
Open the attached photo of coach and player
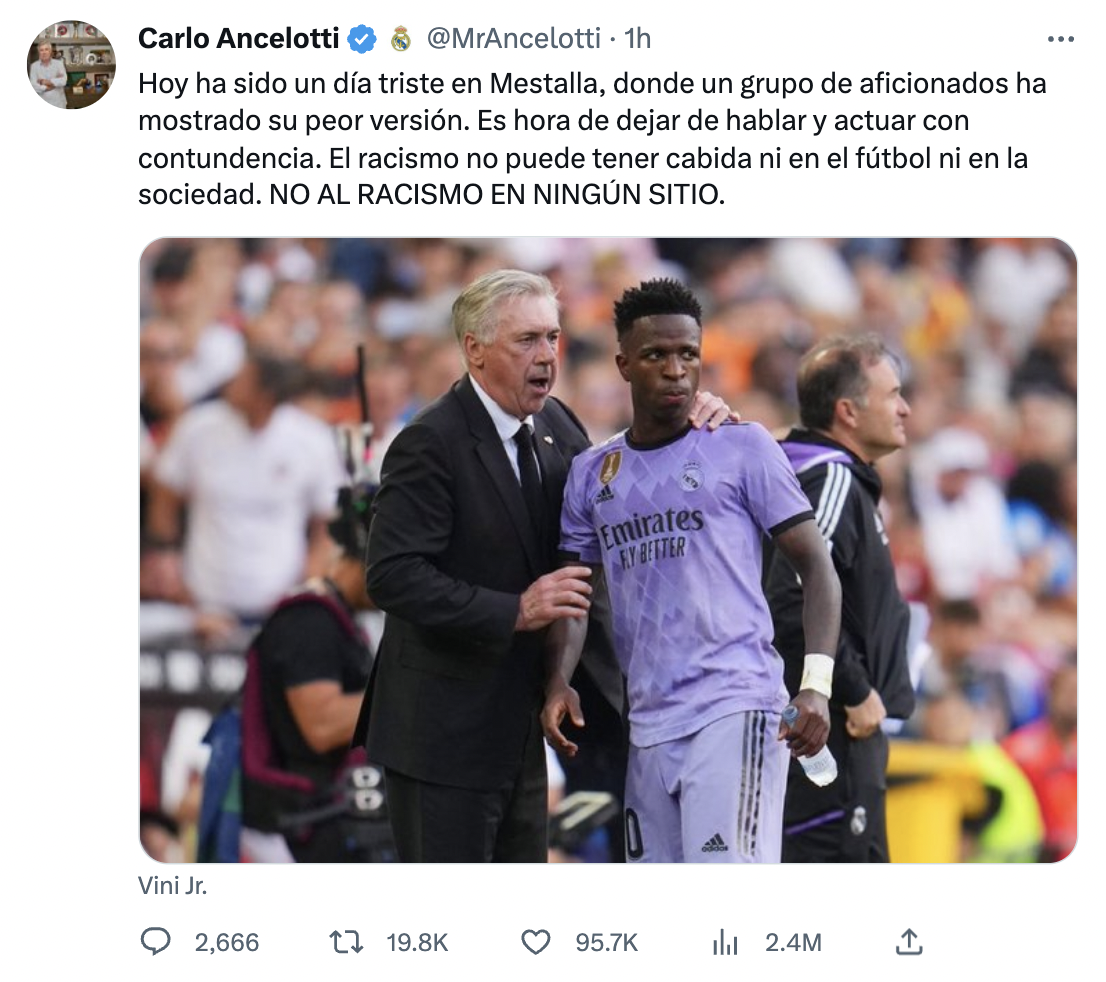608,550
